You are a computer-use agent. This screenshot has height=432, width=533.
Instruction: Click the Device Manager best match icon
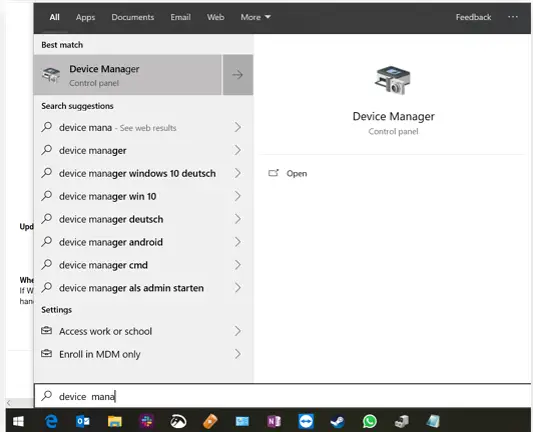click(x=51, y=75)
